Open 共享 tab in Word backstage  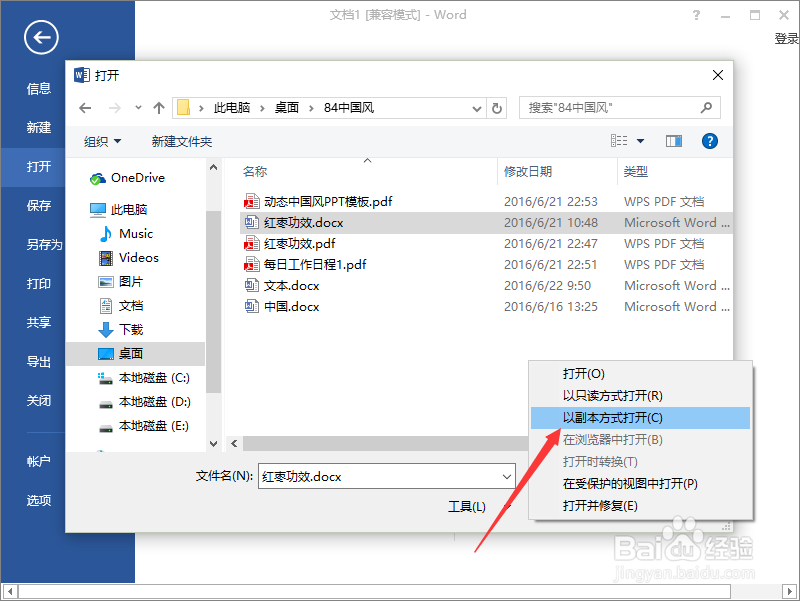click(x=39, y=323)
